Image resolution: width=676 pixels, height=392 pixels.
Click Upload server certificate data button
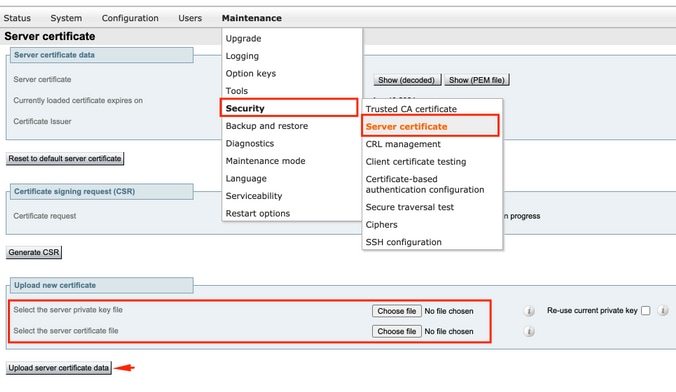(x=59, y=368)
